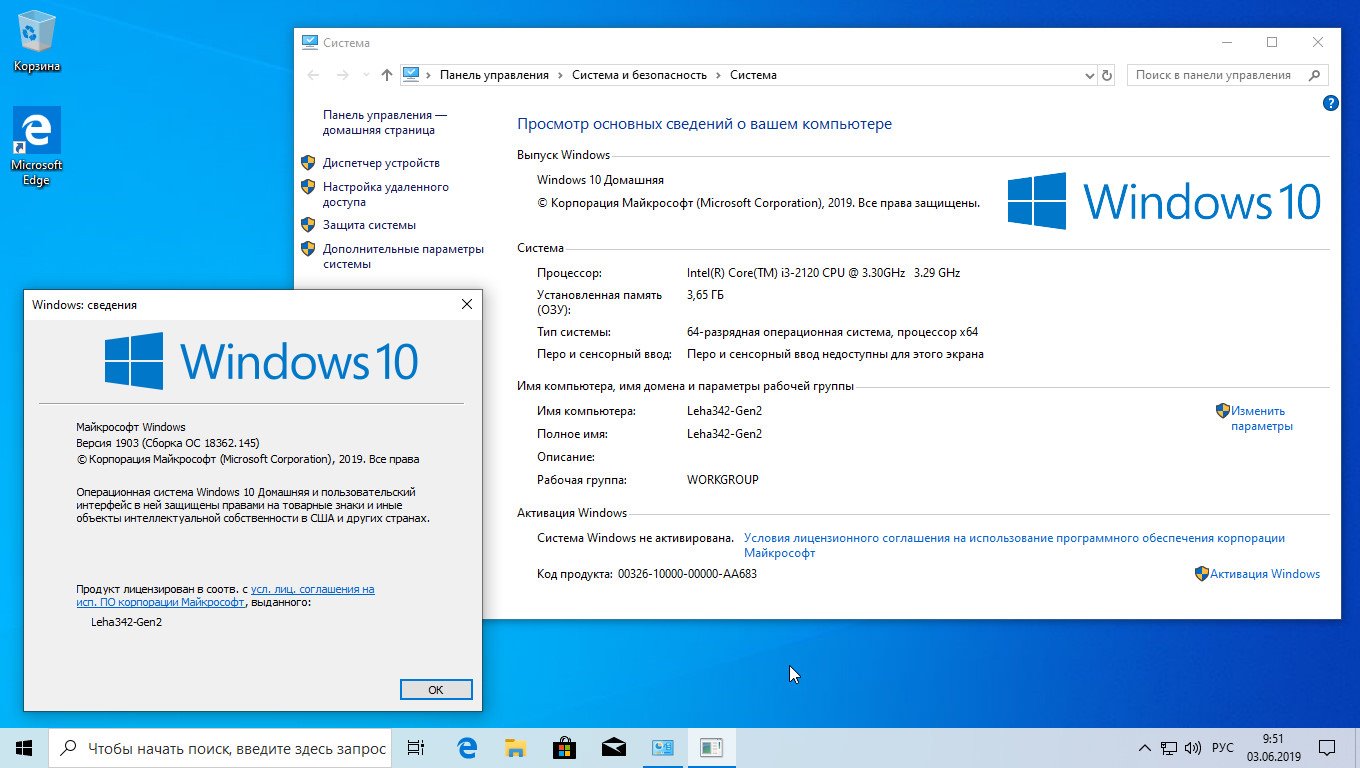Open the blue help question mark
The height and width of the screenshot is (768, 1360).
1330,102
